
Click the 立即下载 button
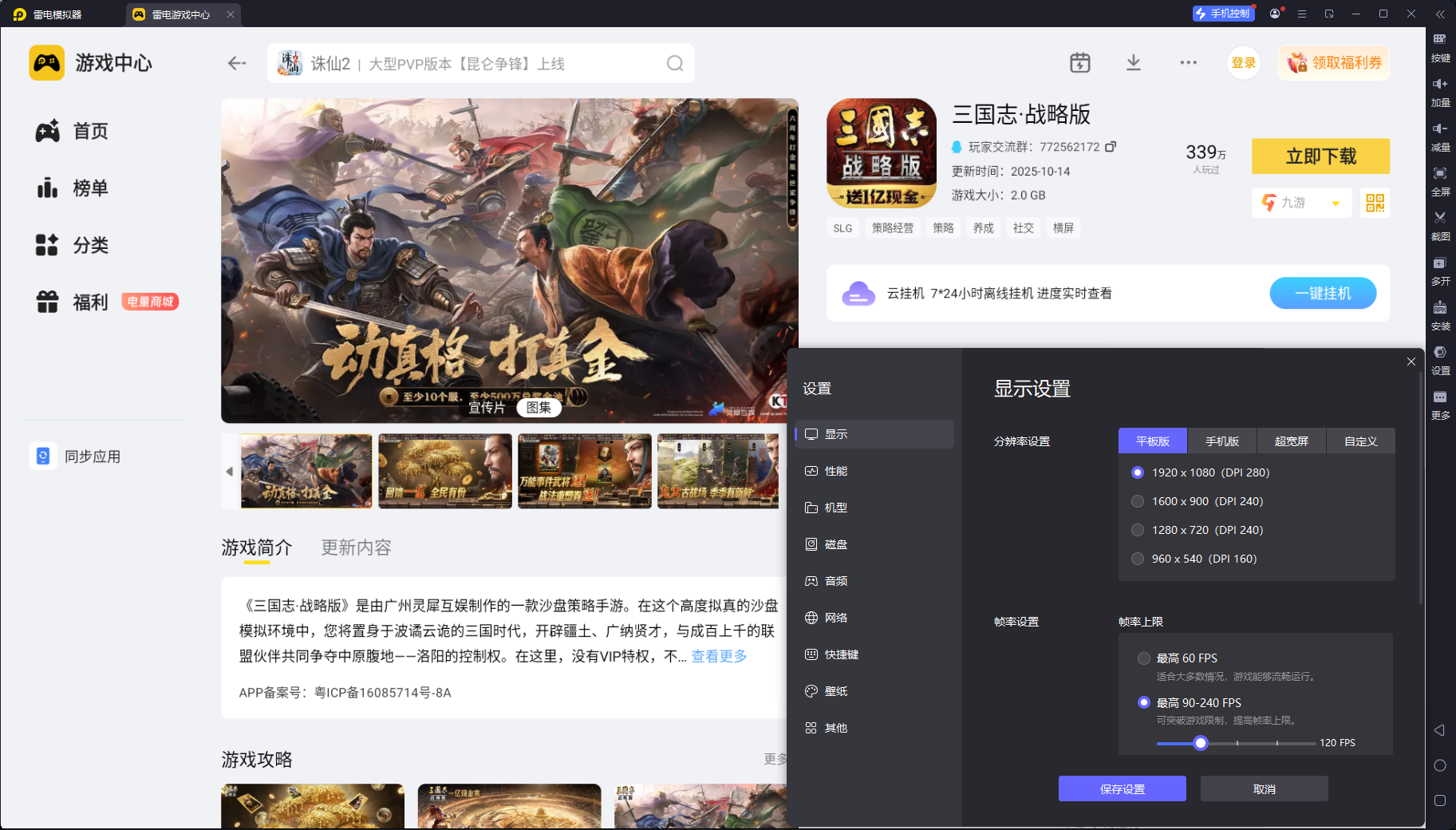click(1321, 156)
